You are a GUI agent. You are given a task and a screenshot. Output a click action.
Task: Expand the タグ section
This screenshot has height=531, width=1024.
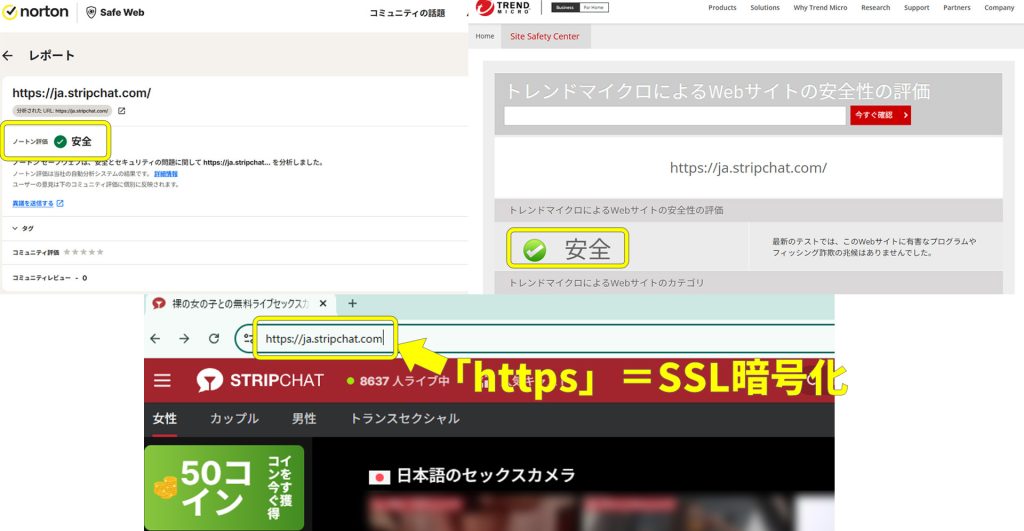point(23,229)
